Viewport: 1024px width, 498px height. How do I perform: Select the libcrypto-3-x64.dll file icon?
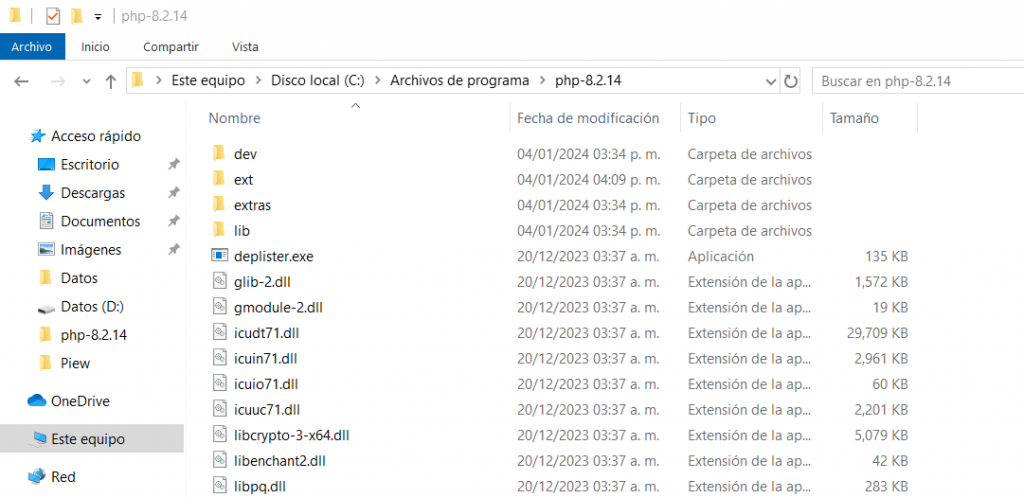(x=220, y=435)
